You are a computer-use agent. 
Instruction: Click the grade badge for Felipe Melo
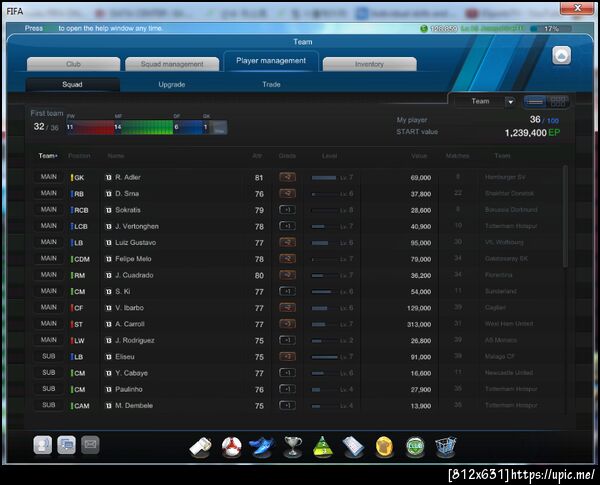point(287,259)
